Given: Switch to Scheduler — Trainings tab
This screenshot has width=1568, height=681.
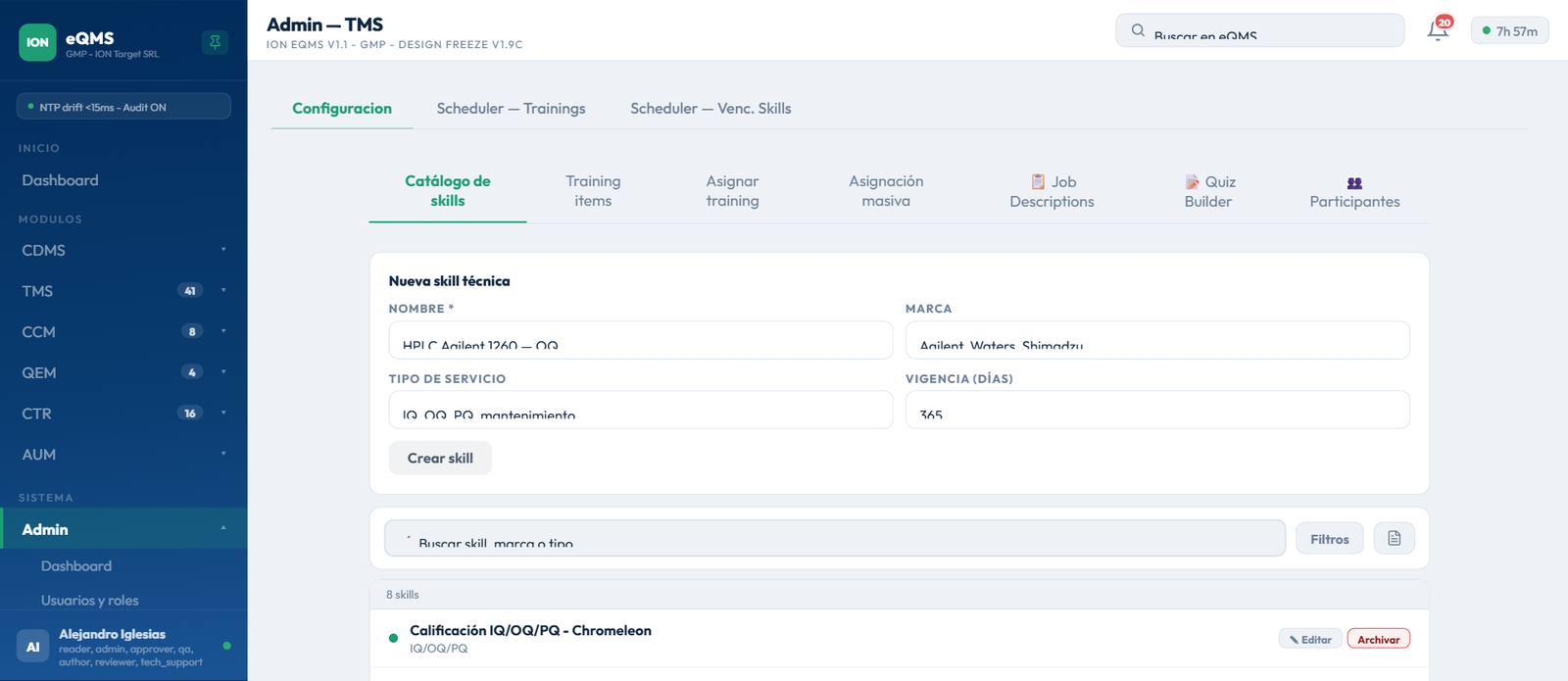Looking at the screenshot, I should (x=511, y=109).
